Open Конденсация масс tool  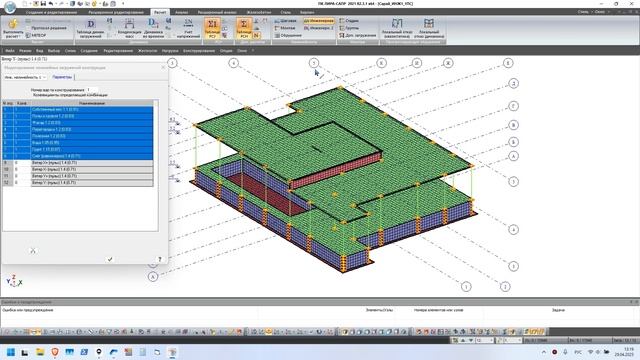click(129, 28)
